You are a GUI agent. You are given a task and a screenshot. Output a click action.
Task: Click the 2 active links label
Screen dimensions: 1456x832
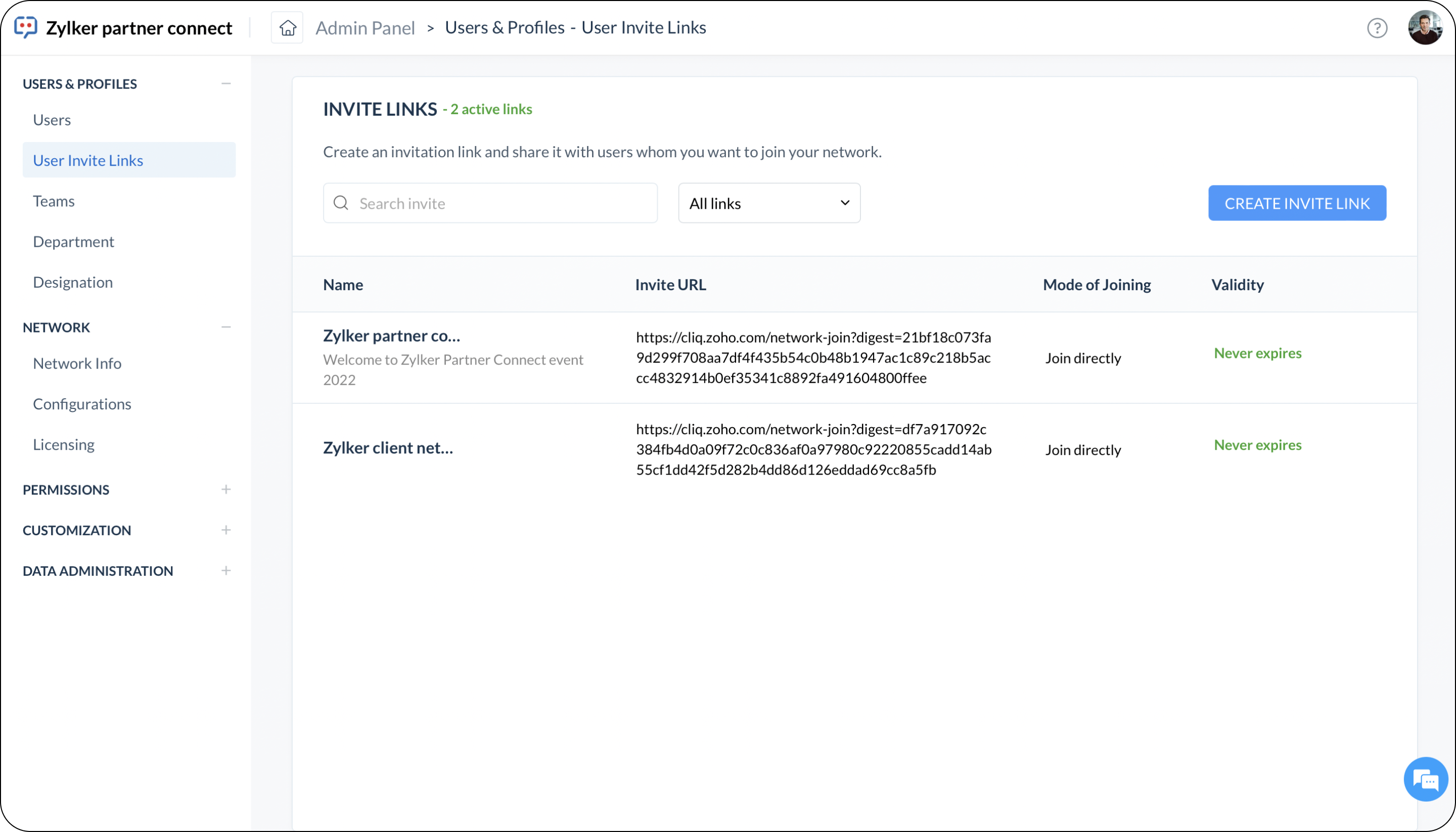pos(491,109)
